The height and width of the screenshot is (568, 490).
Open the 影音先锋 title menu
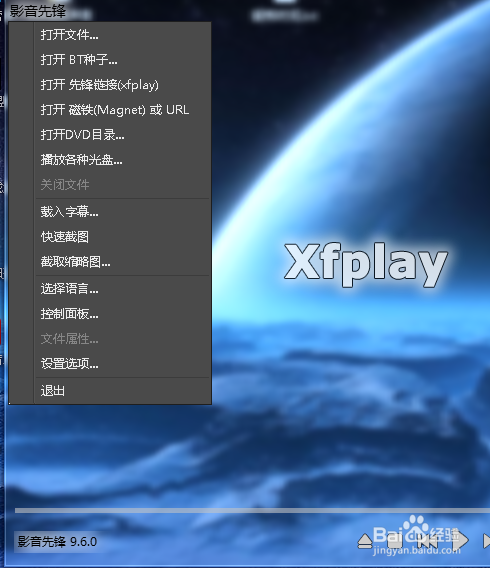(38, 11)
